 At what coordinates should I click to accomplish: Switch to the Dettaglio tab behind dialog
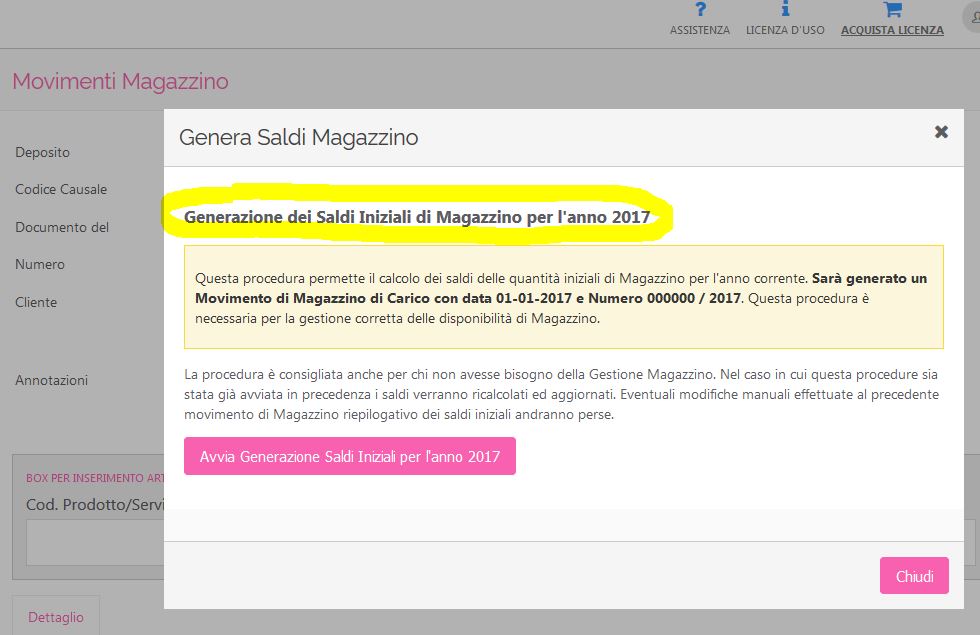click(56, 617)
